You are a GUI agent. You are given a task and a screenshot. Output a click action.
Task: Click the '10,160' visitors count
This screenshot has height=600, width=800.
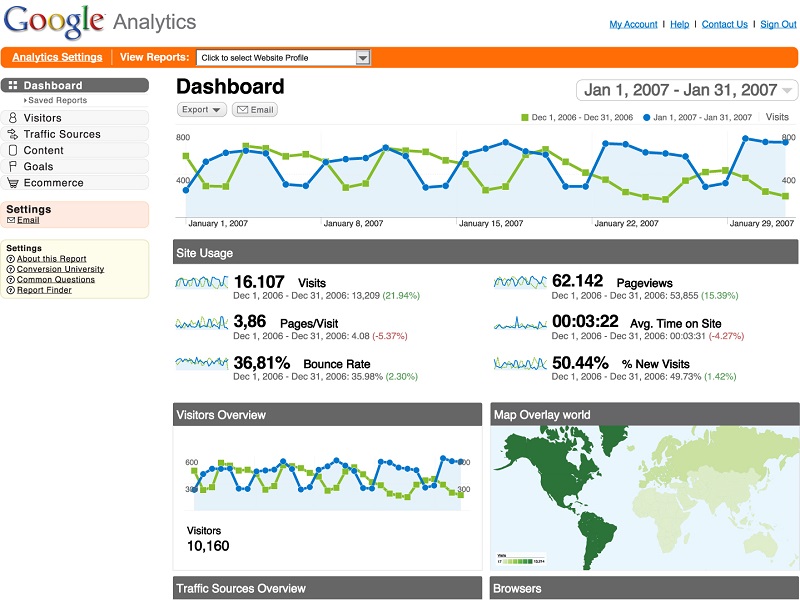208,546
